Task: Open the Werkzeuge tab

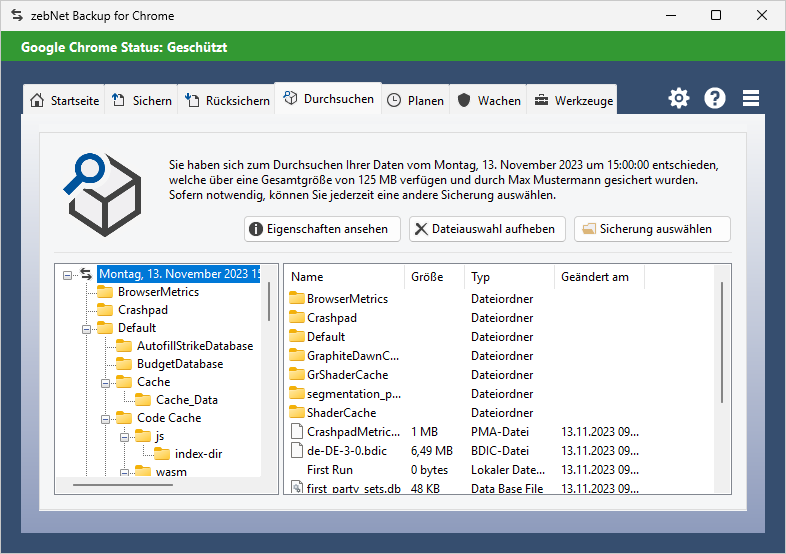Action: [572, 100]
